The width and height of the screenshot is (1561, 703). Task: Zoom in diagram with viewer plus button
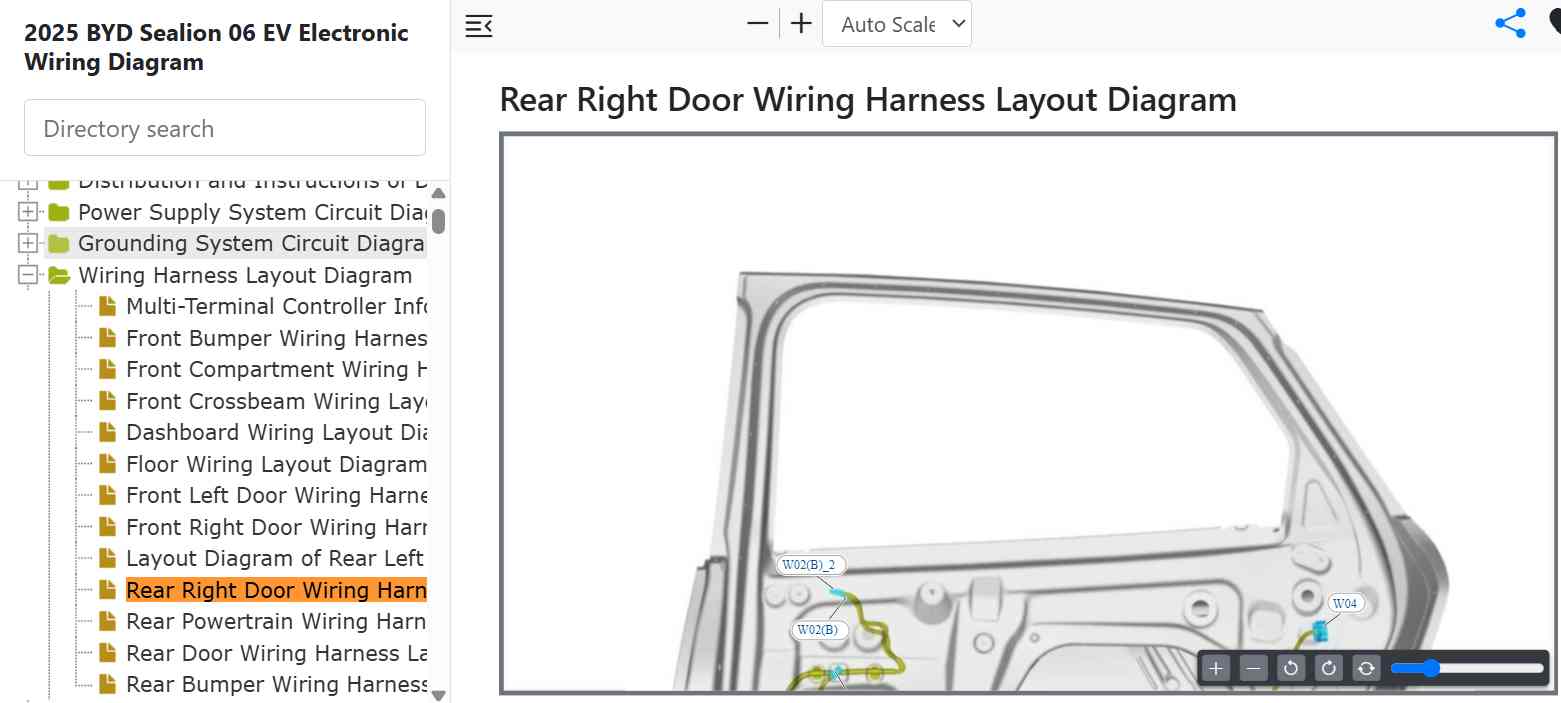(1216, 668)
